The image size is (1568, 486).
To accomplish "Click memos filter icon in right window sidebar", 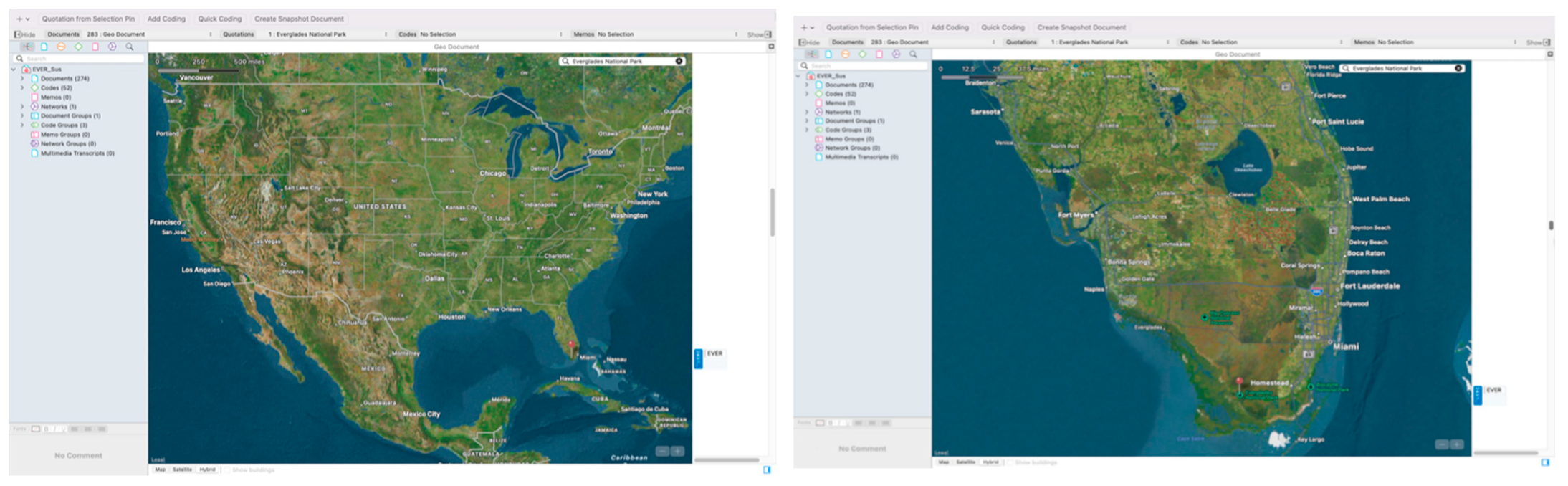I will coord(879,54).
